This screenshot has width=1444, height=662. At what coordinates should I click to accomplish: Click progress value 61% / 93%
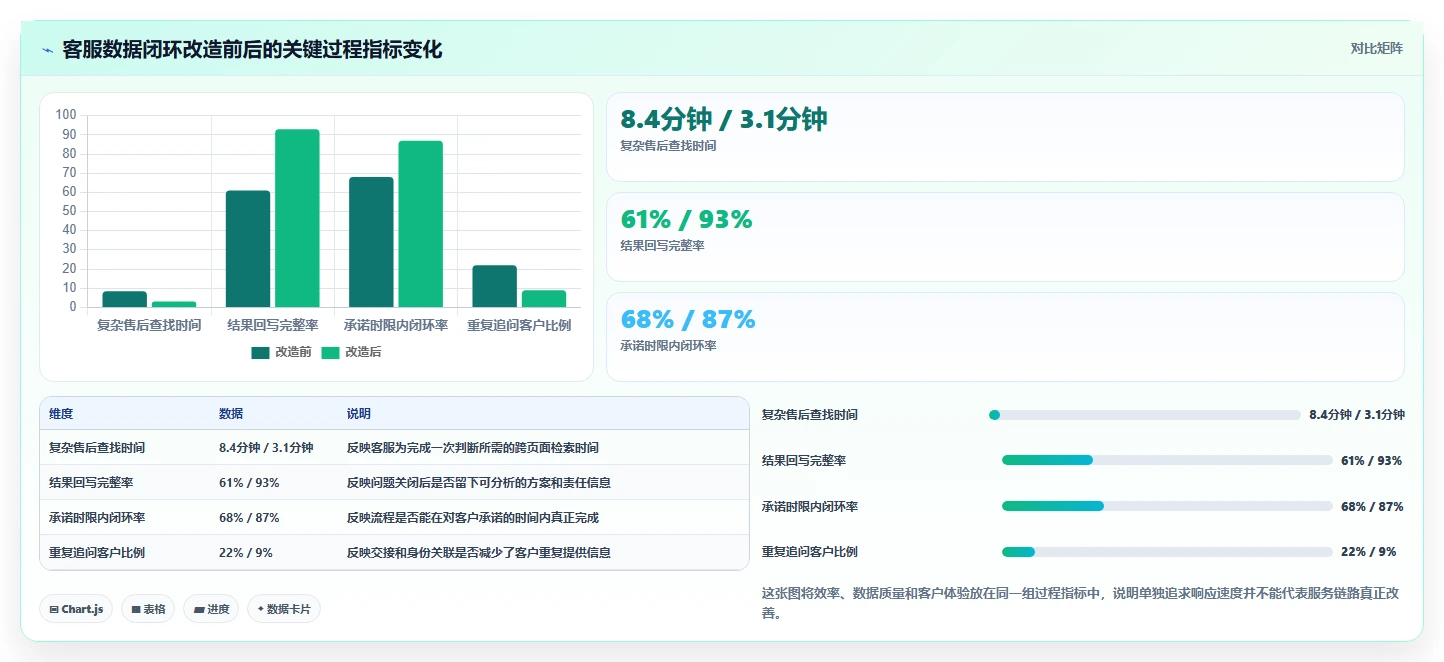point(1371,461)
